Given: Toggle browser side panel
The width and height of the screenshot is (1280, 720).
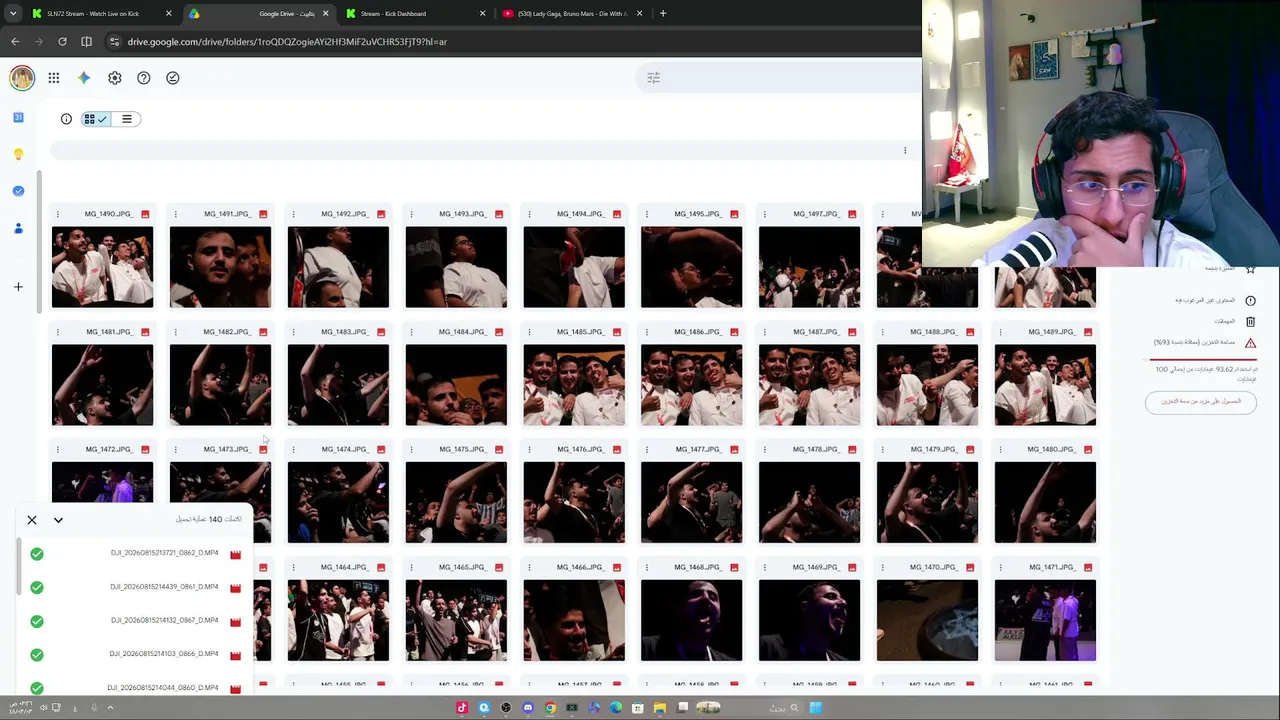Looking at the screenshot, I should coord(86,42).
